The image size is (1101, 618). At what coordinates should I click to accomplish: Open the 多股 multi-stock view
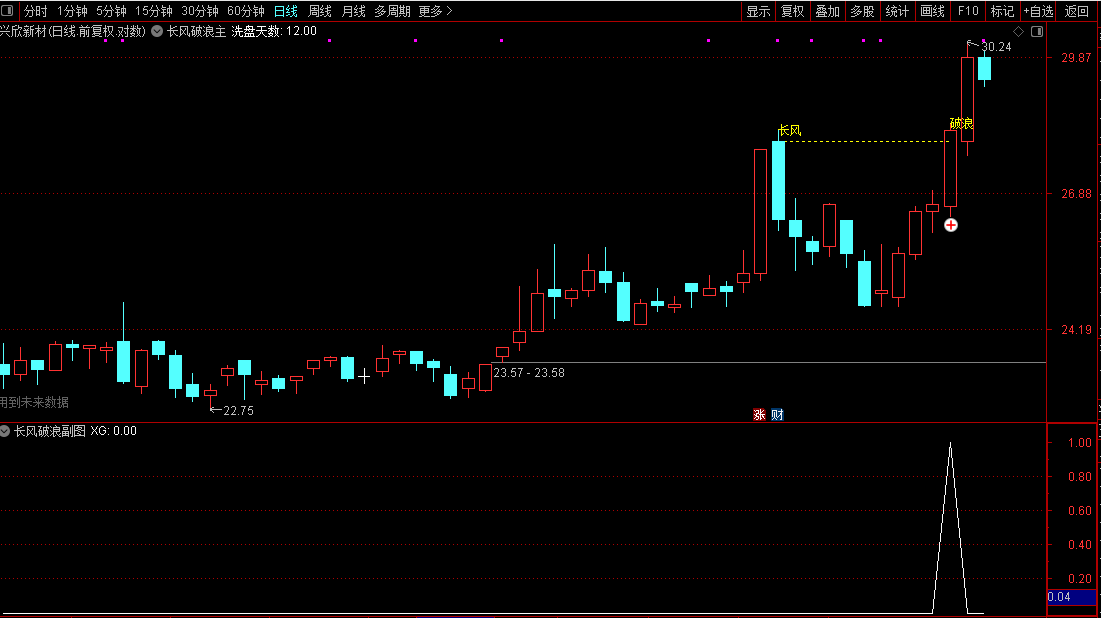tap(862, 11)
